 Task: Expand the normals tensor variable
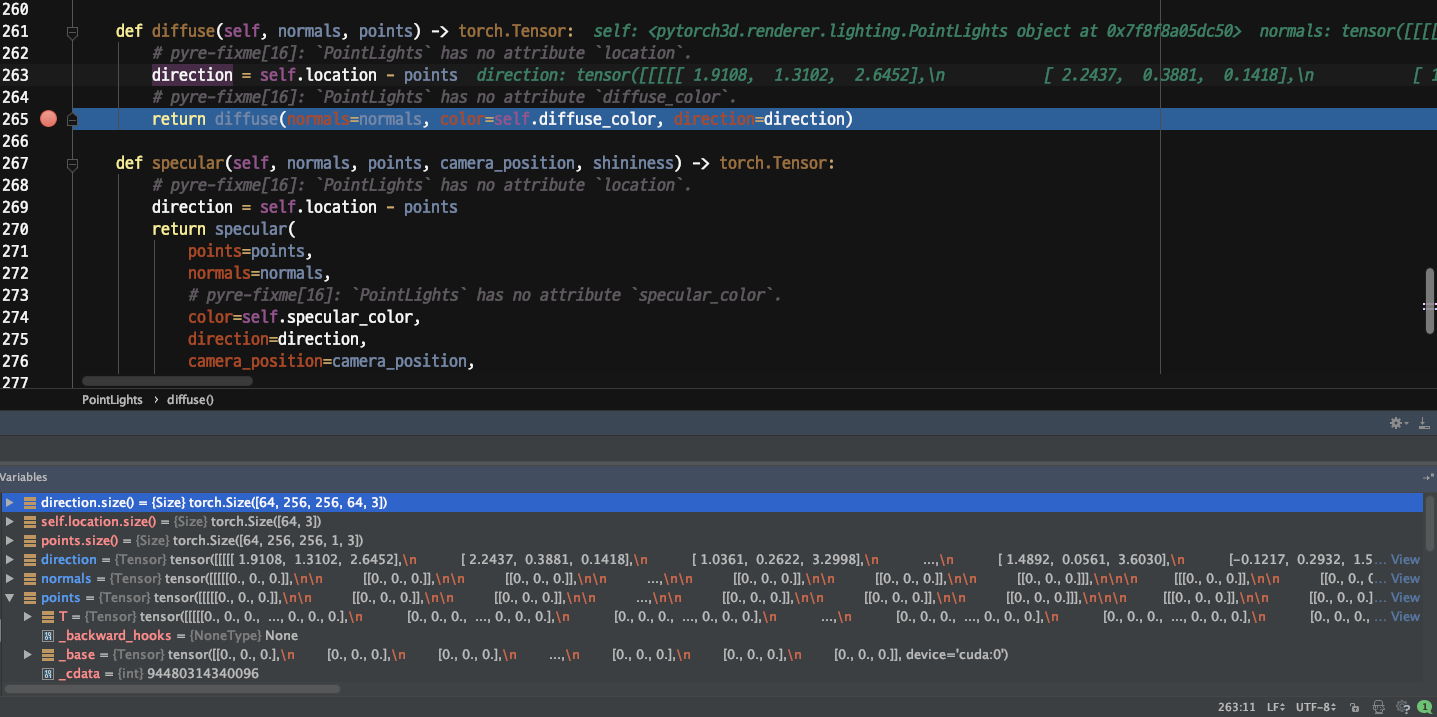[10, 578]
